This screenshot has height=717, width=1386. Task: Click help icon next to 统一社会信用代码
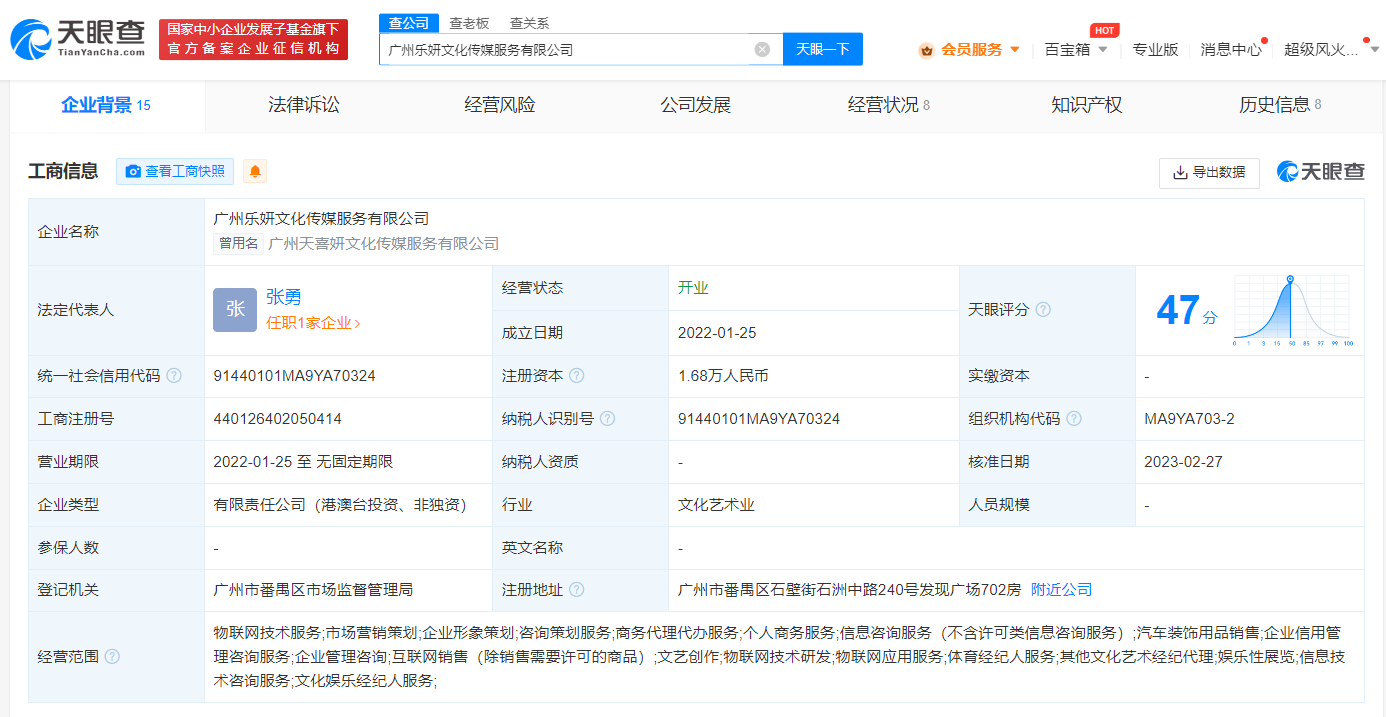(174, 376)
